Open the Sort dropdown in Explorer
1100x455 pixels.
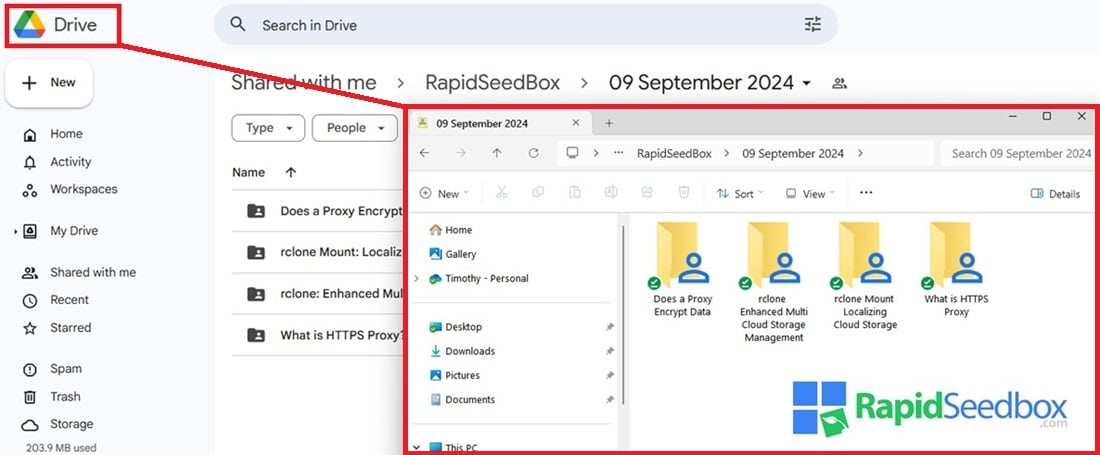(x=740, y=193)
